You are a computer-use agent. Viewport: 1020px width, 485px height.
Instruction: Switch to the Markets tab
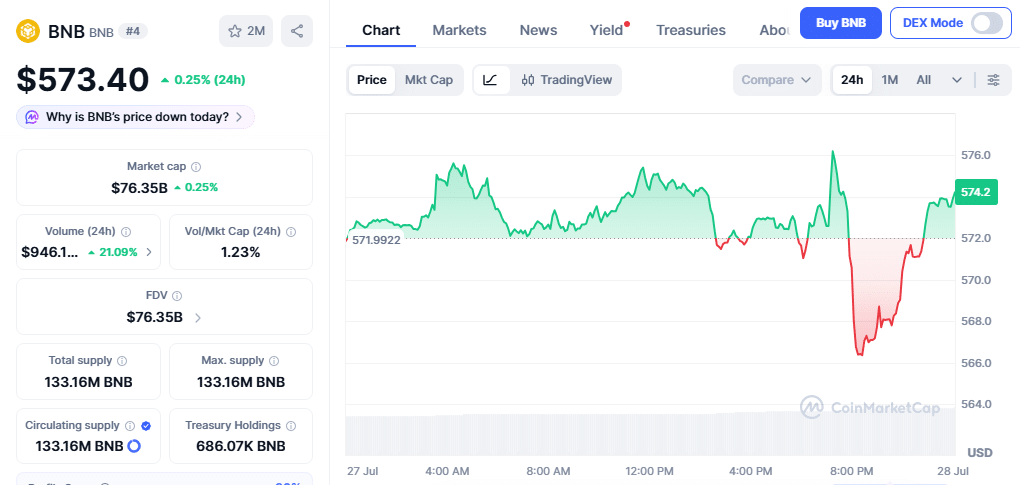click(459, 30)
